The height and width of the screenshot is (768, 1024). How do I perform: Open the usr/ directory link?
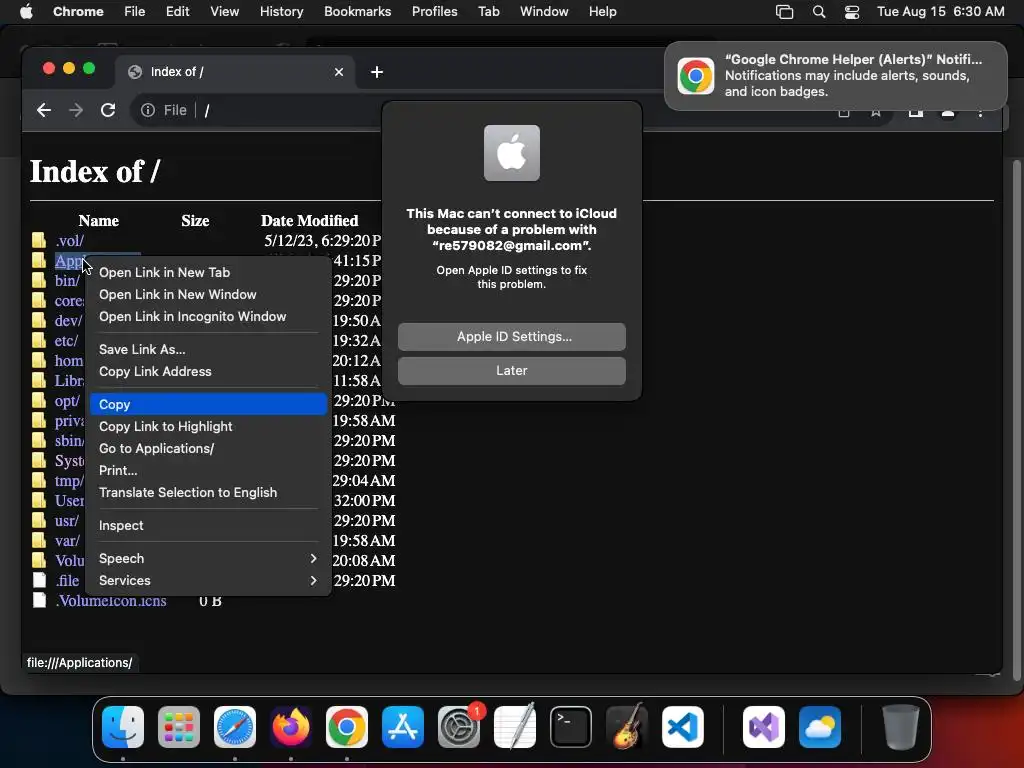point(67,521)
